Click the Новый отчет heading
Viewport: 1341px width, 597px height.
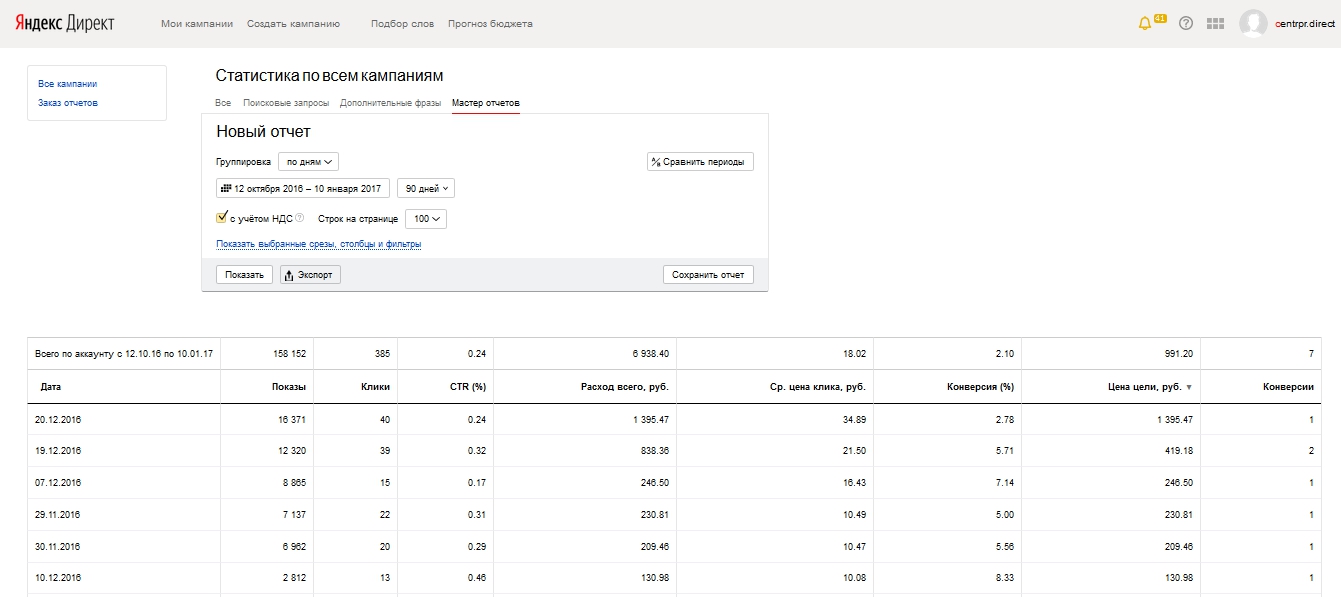(263, 132)
